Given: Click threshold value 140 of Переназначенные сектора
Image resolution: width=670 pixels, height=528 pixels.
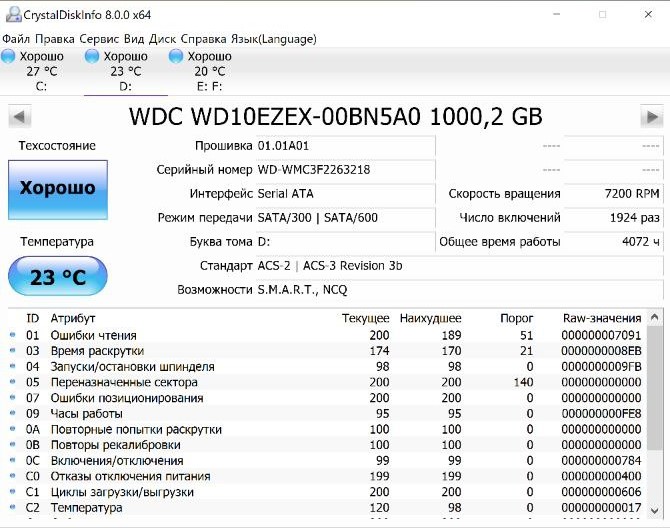Looking at the screenshot, I should pyautogui.click(x=523, y=382).
